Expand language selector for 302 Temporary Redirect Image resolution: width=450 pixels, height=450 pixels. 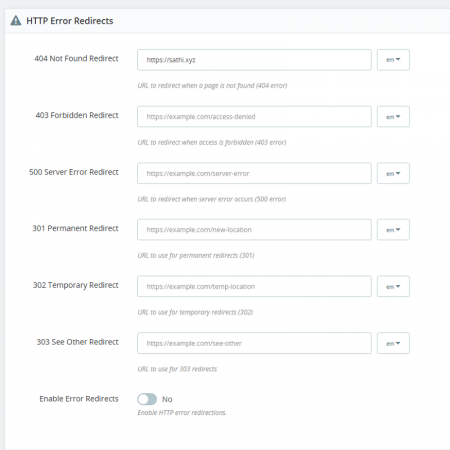tap(393, 286)
